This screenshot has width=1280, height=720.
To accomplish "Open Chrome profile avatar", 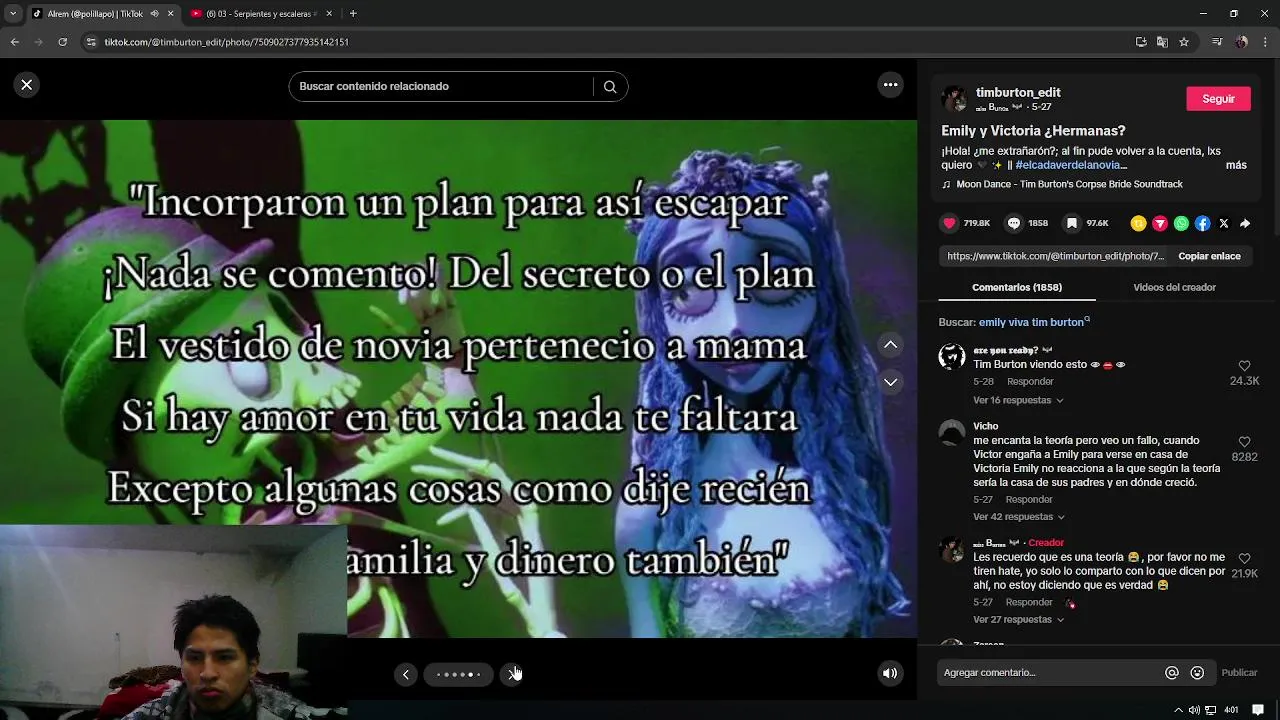I will coord(1242,42).
